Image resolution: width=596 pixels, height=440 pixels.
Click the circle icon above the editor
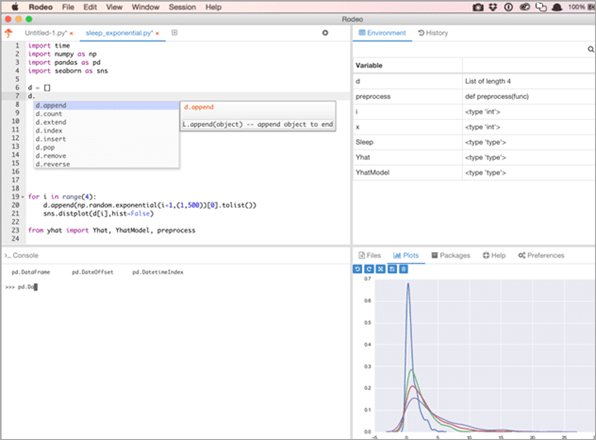tap(325, 33)
